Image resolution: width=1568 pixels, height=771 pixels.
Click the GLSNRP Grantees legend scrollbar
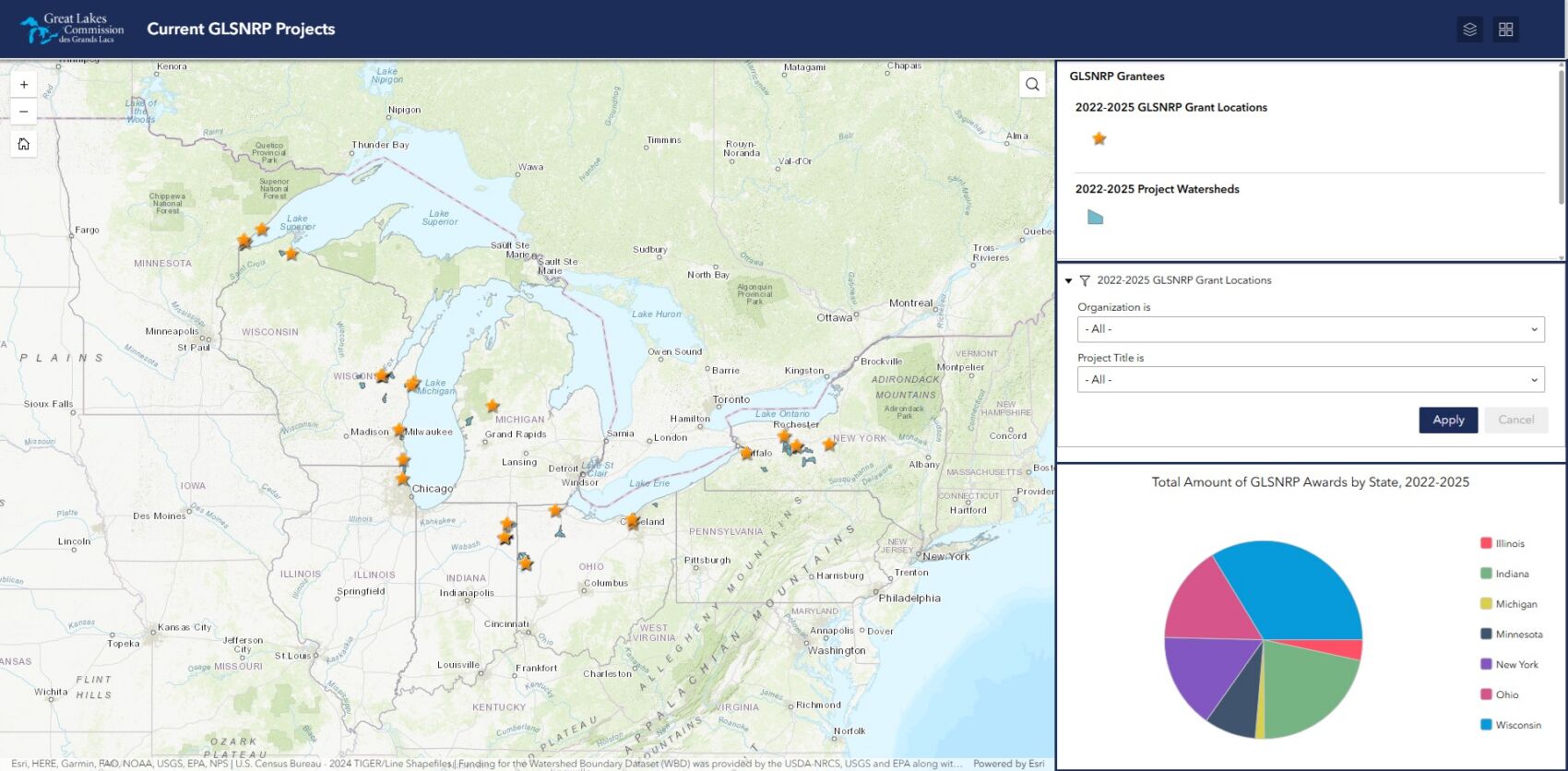(x=1561, y=138)
